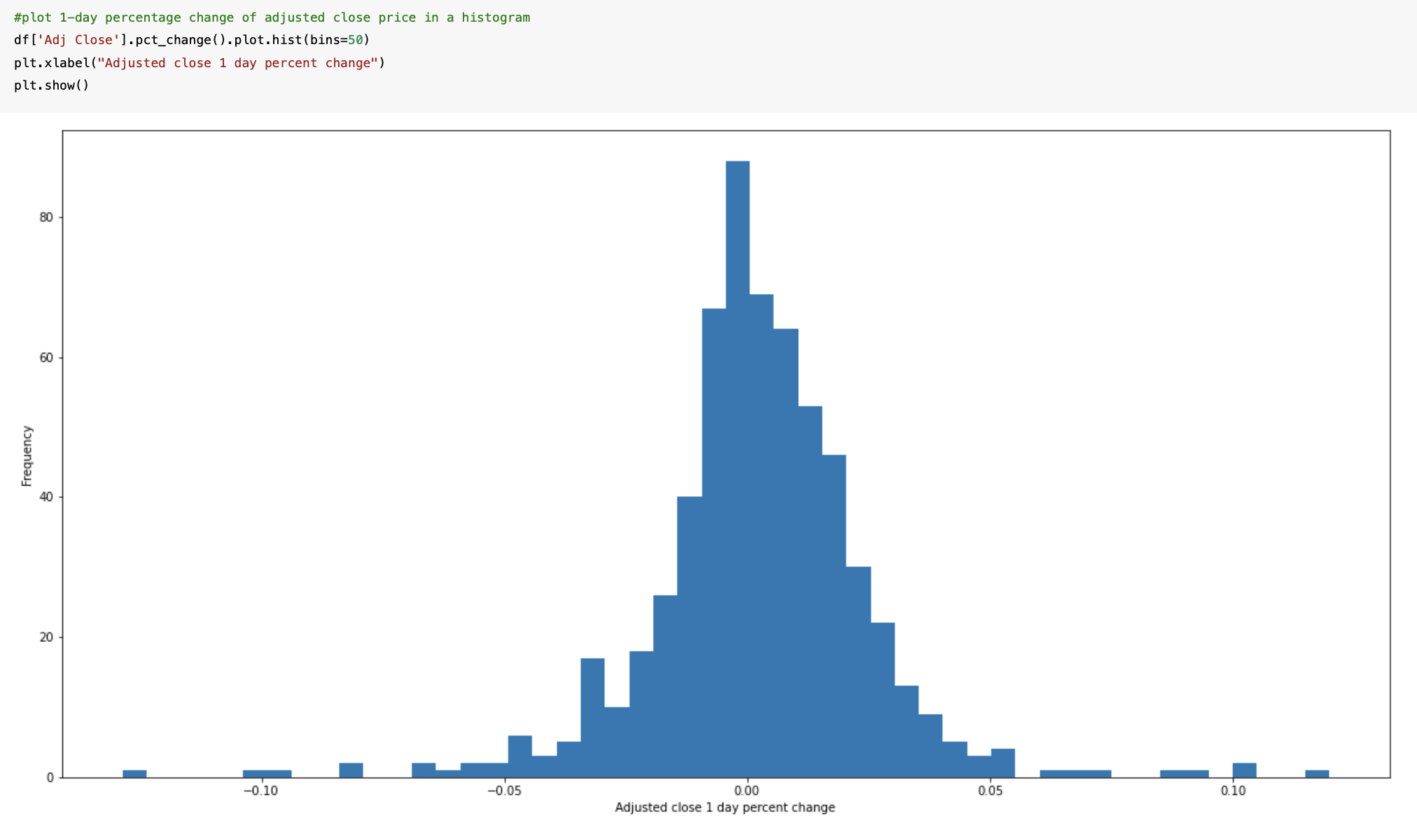1417x840 pixels.
Task: Click the -0.10 tick label
Action: (260, 790)
